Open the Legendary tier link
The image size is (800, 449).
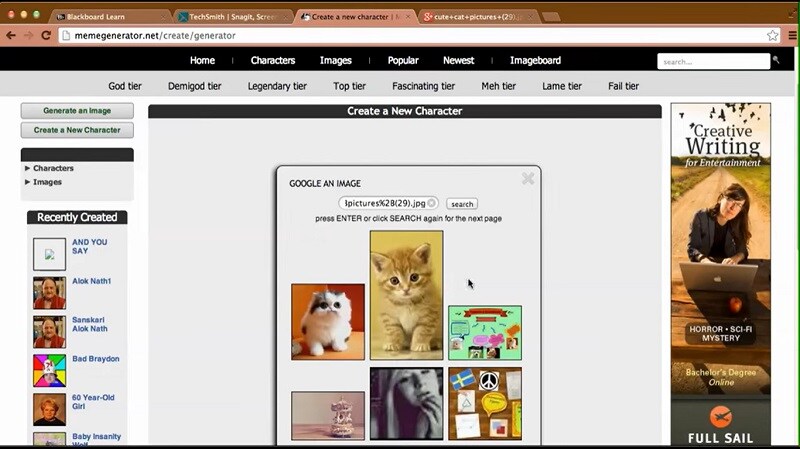(x=277, y=86)
